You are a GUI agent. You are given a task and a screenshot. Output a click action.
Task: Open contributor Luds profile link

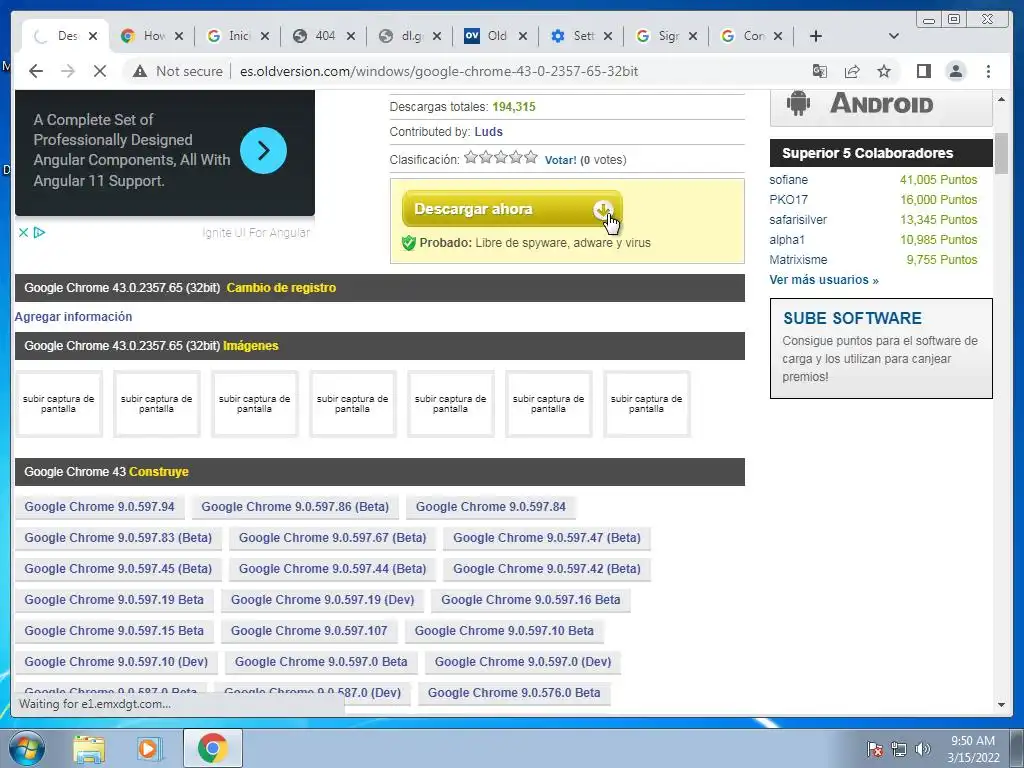coord(488,132)
